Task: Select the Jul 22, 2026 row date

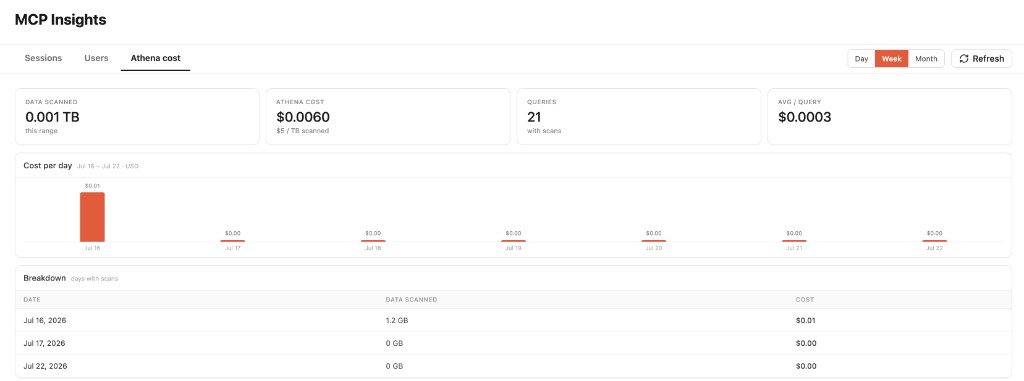Action: [x=45, y=366]
